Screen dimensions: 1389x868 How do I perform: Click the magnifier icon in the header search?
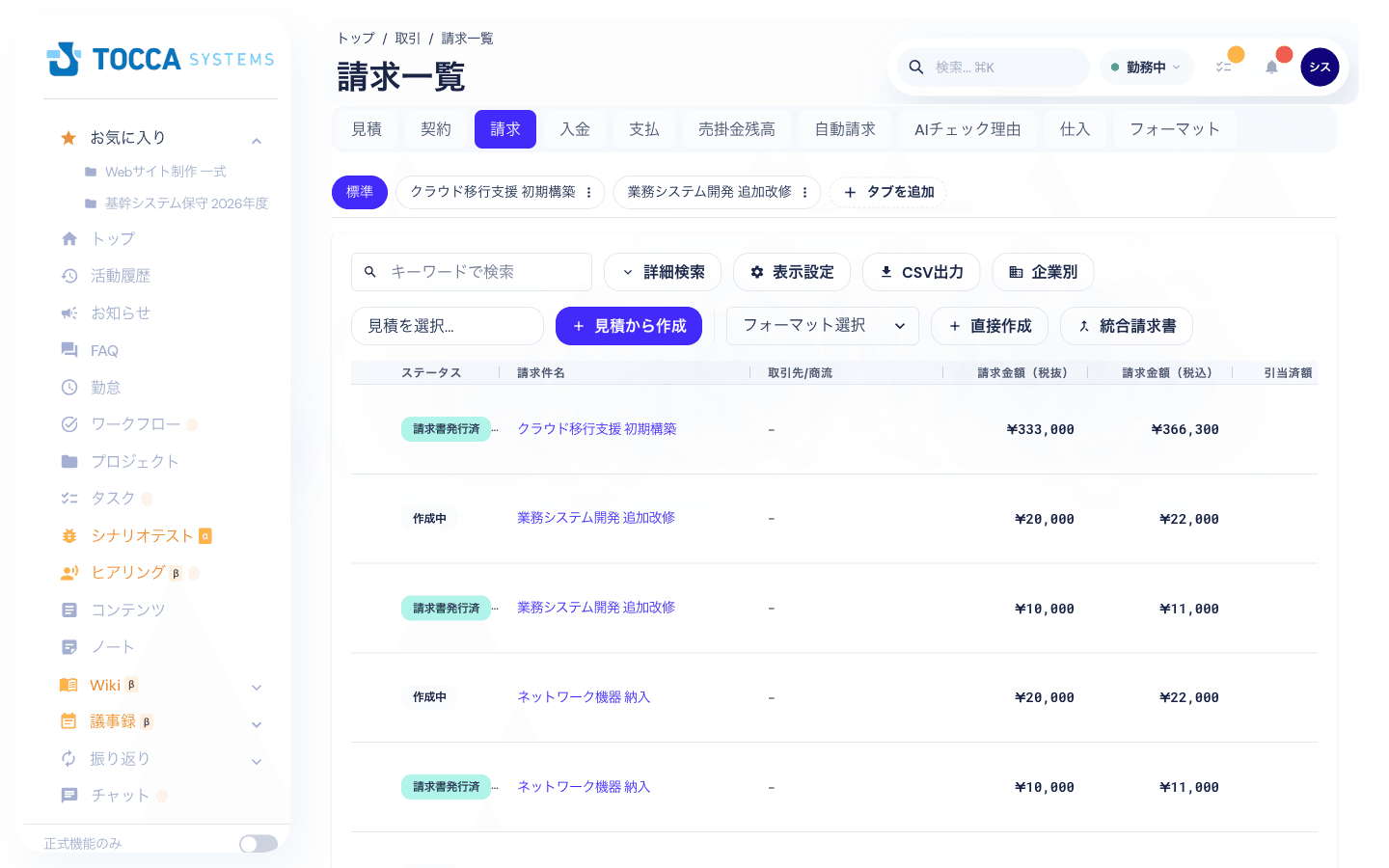[916, 68]
